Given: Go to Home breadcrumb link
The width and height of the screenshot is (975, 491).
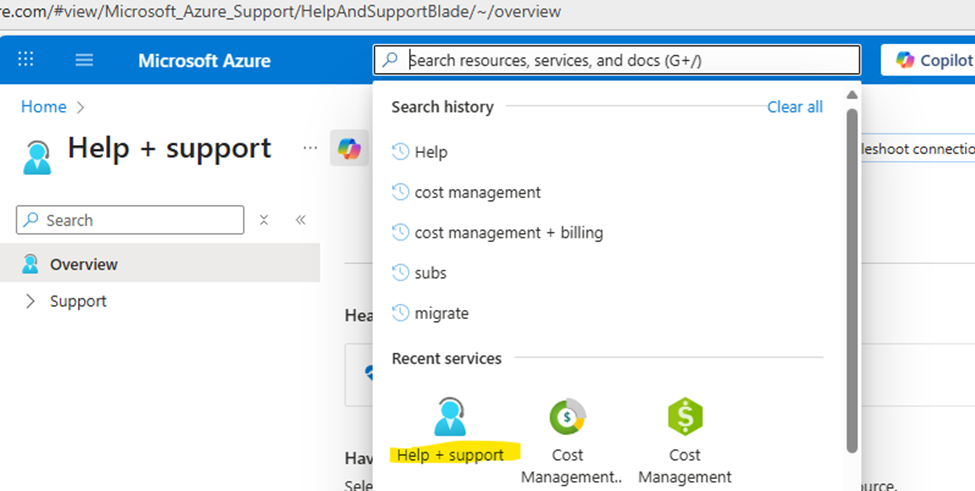Looking at the screenshot, I should point(44,107).
